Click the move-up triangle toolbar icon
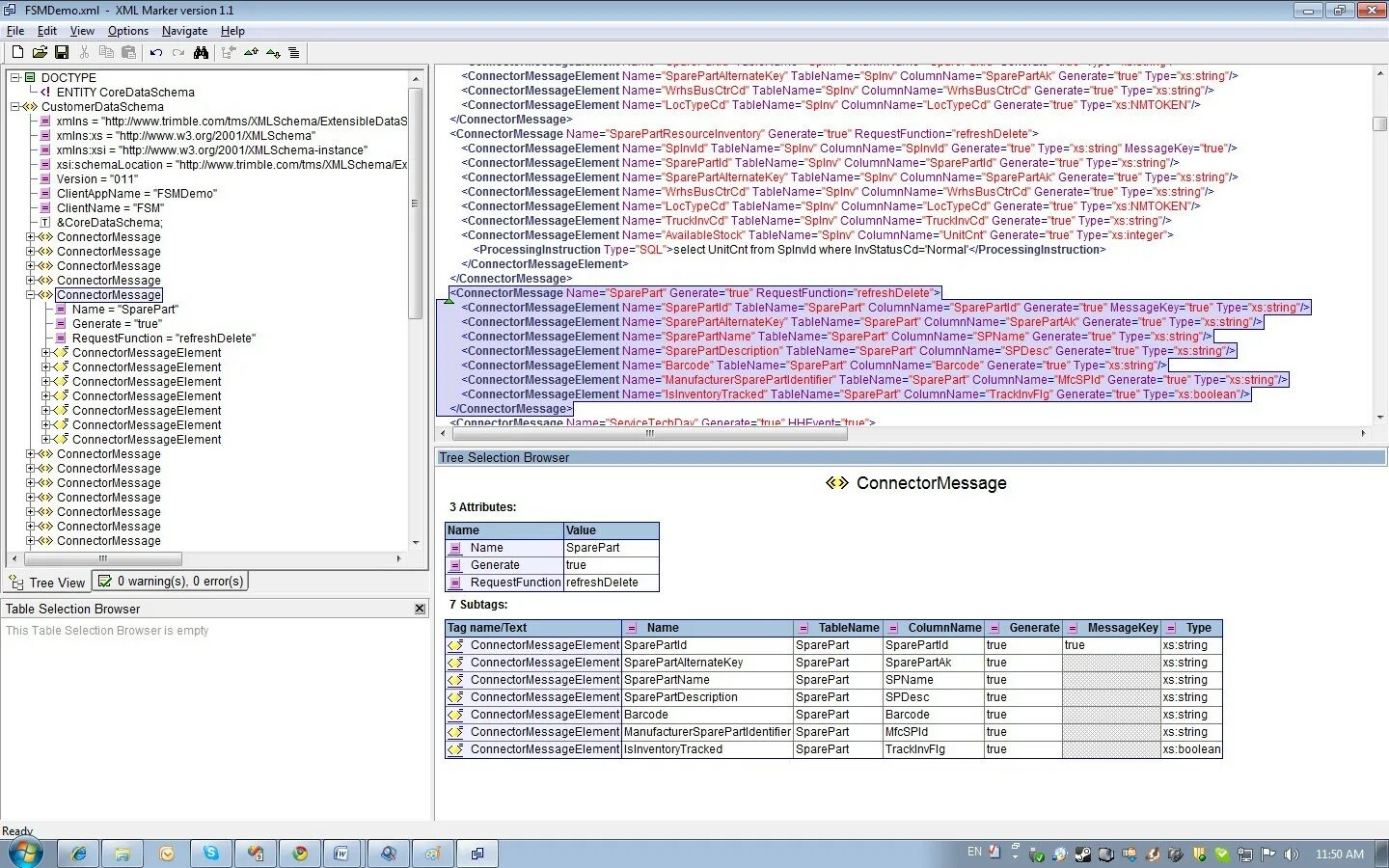1389x868 pixels. pyautogui.click(x=251, y=52)
